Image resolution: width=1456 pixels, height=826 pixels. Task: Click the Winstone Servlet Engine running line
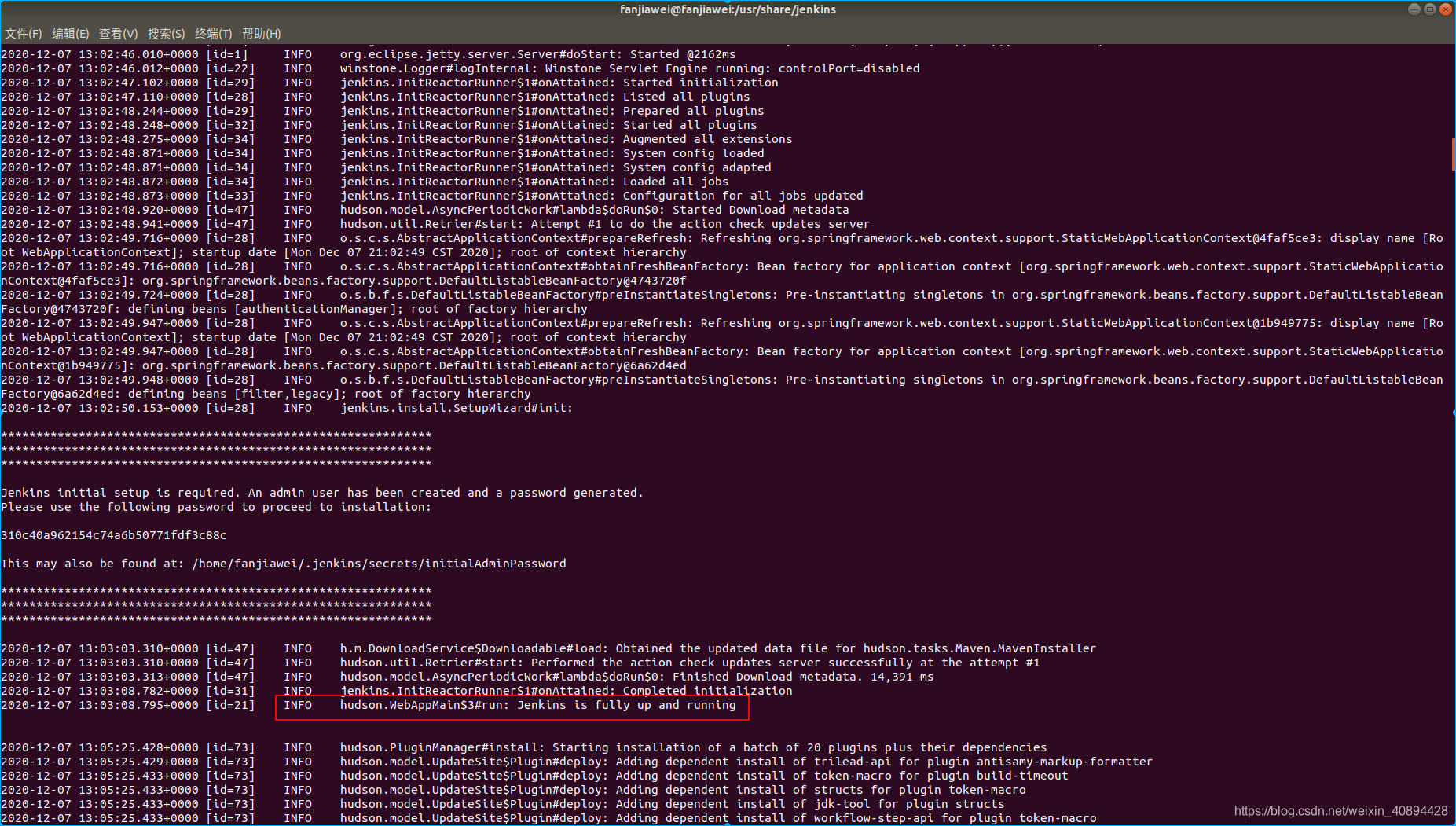pos(460,68)
